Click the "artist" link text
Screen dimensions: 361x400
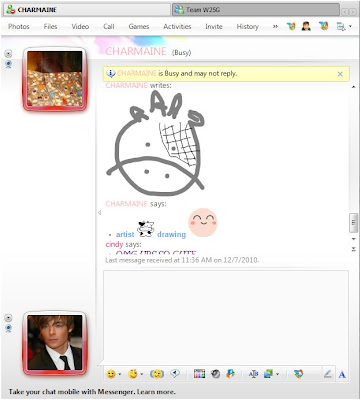(x=125, y=234)
